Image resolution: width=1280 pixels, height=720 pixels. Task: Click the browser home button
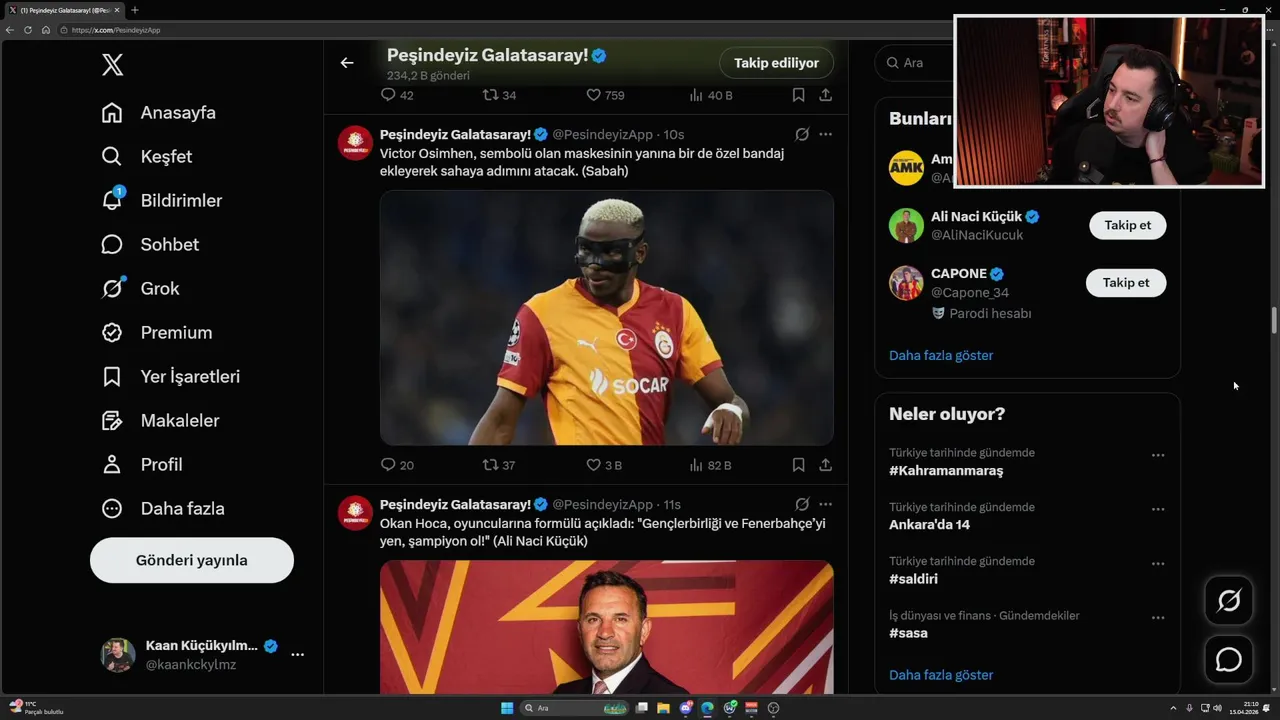pos(46,30)
